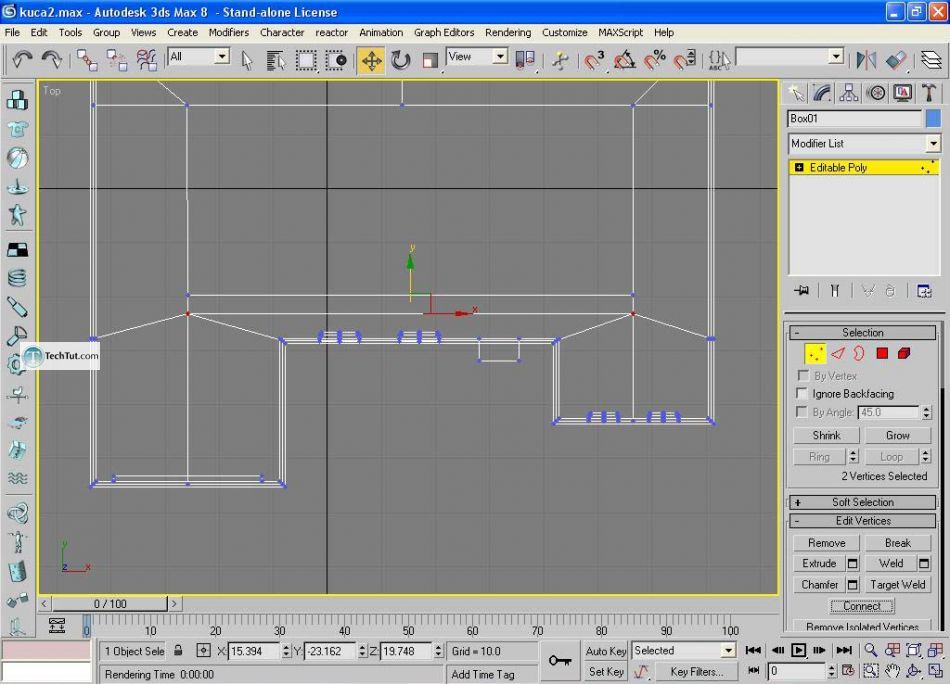This screenshot has width=950, height=684.
Task: Select Edge sub-object level
Action: (x=838, y=353)
